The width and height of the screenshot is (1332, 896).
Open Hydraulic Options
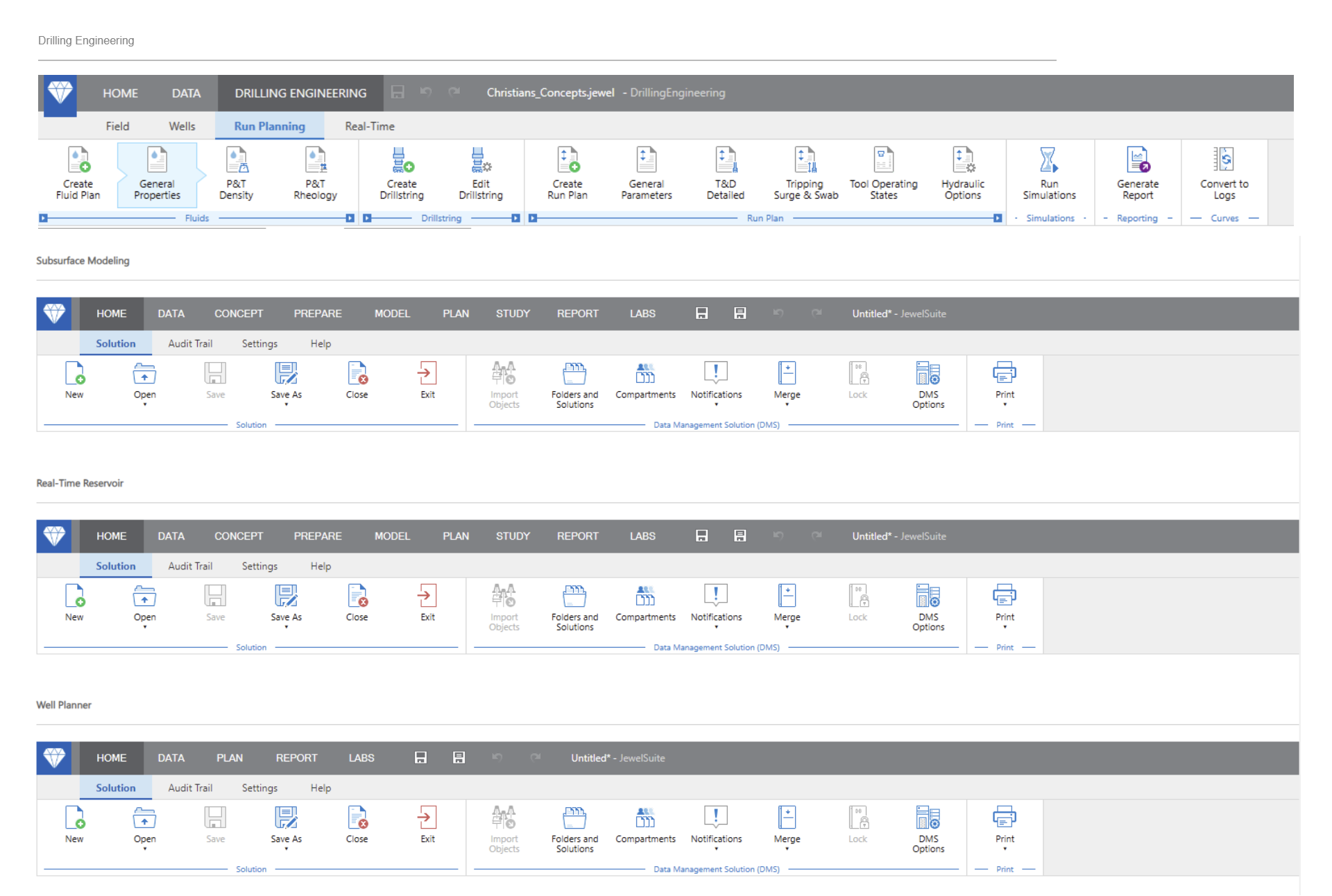[963, 173]
